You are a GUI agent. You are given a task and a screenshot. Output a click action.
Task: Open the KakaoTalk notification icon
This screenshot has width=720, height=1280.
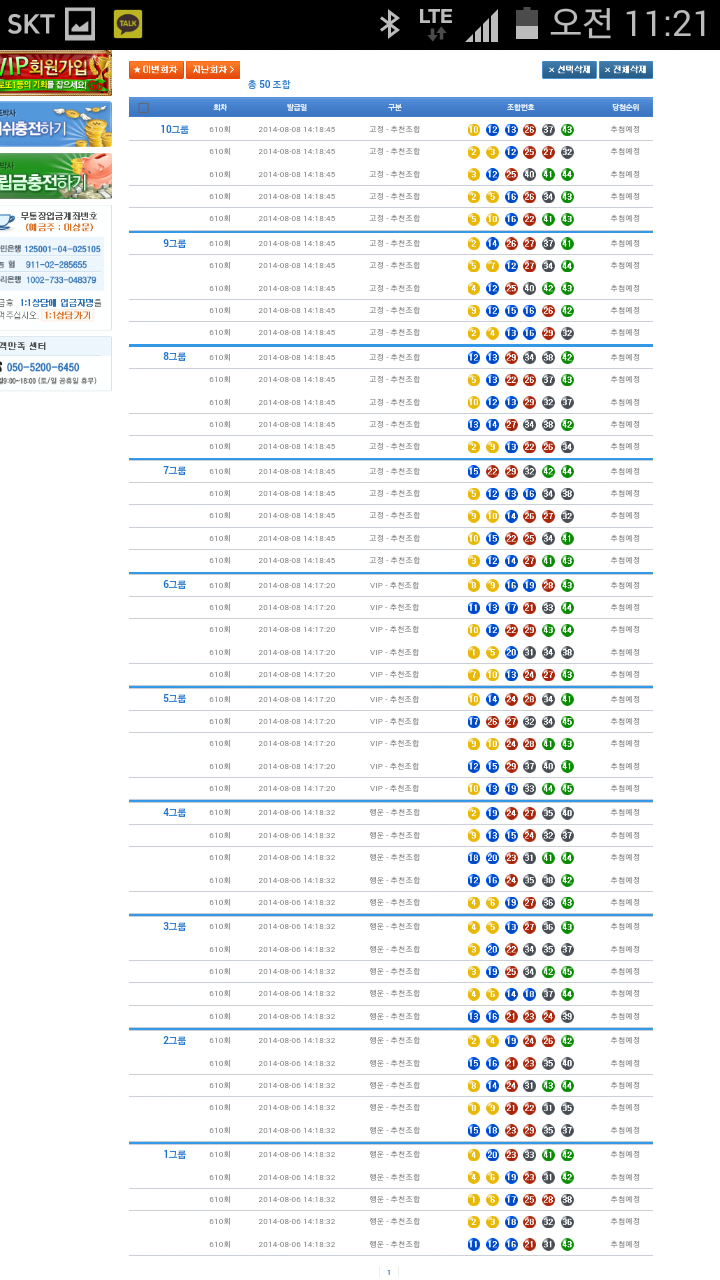127,24
